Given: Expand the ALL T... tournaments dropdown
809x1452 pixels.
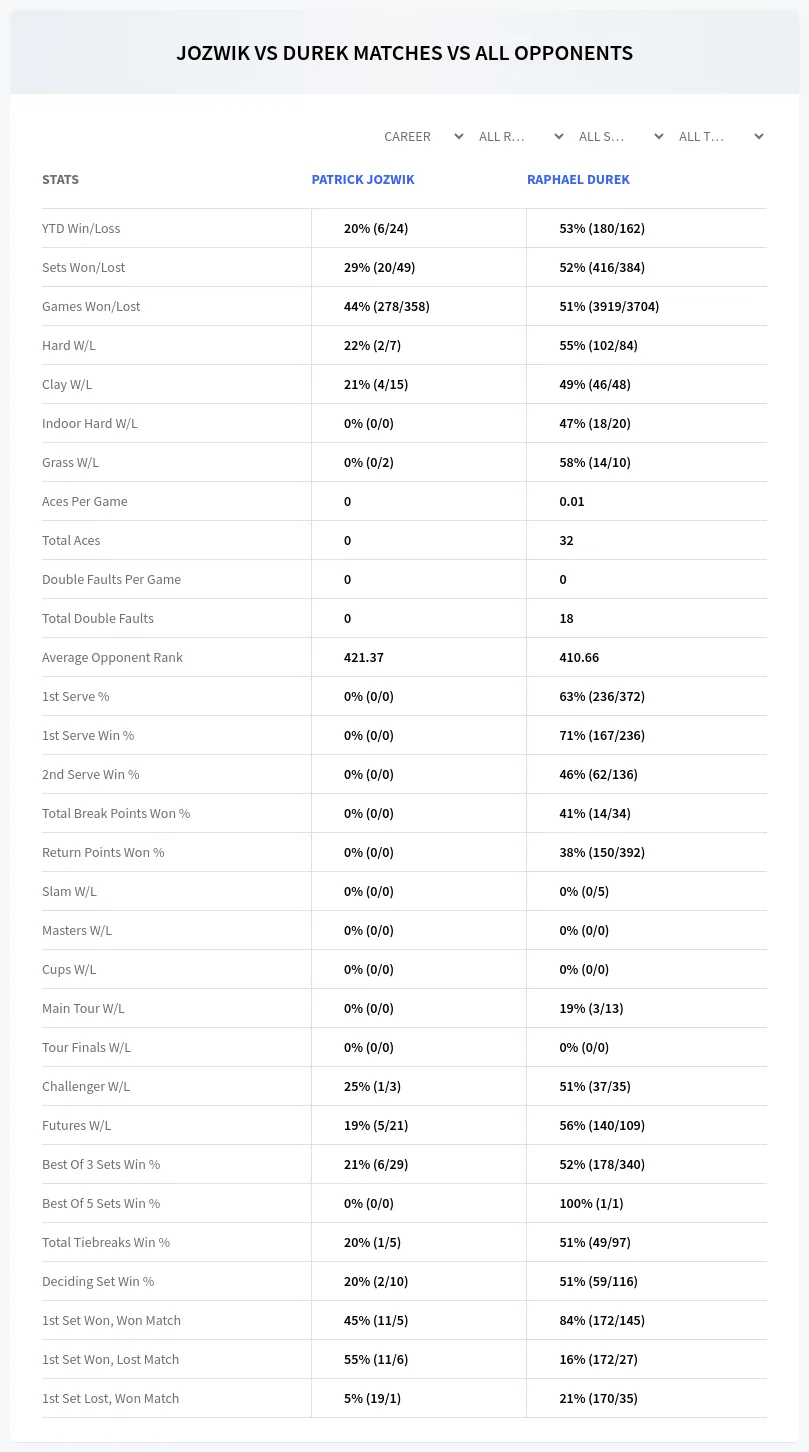Looking at the screenshot, I should (722, 136).
